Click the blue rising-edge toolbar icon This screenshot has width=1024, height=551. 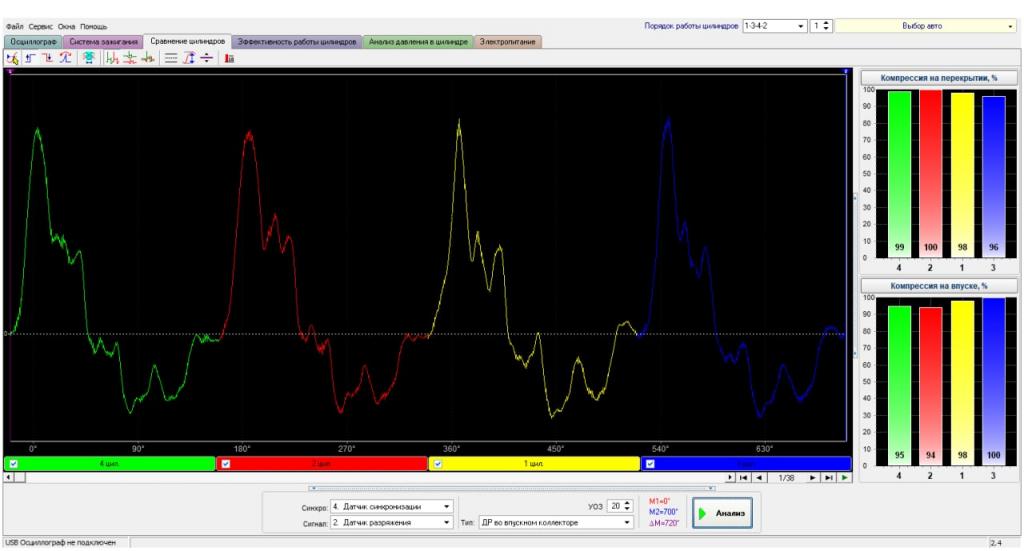(30, 58)
